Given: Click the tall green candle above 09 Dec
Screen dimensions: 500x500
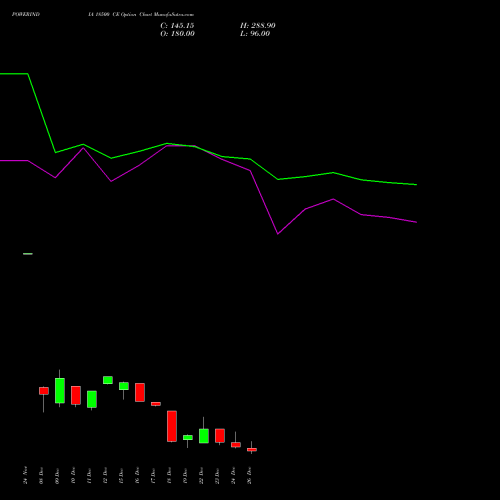Looking at the screenshot, I should [x=60, y=391].
